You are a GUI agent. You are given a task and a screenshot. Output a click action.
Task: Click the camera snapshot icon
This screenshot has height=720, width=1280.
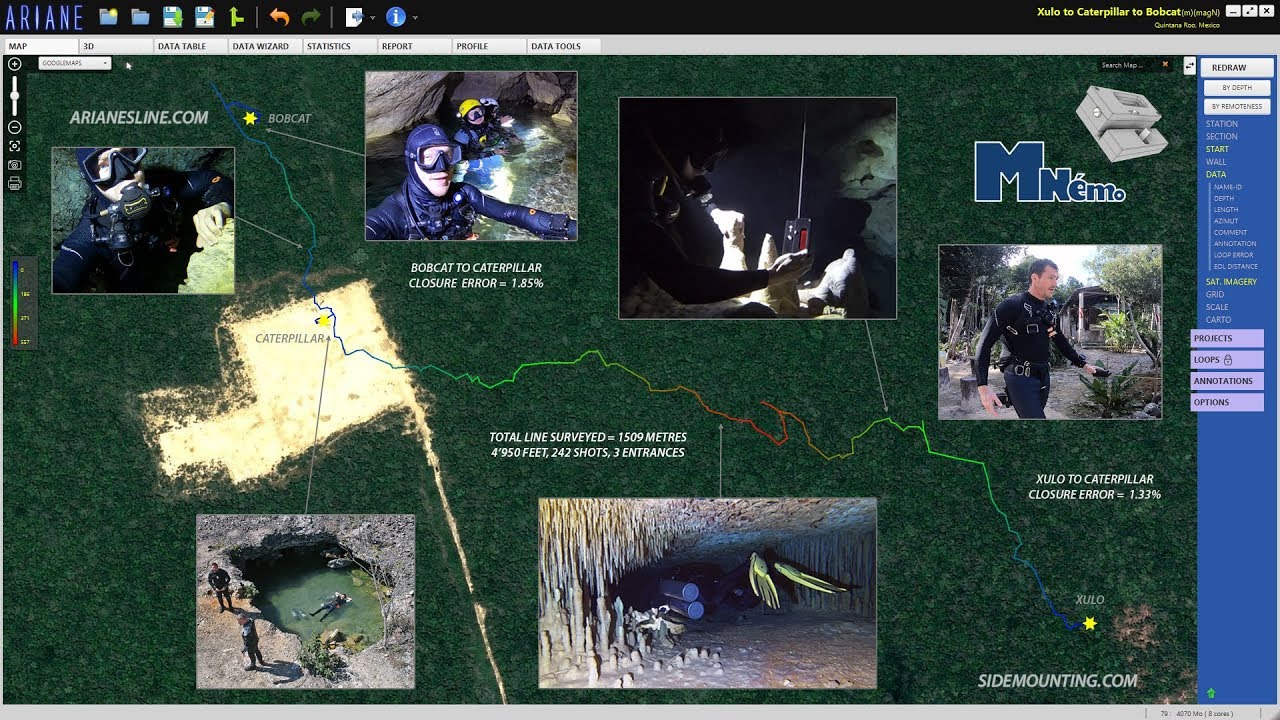[14, 165]
